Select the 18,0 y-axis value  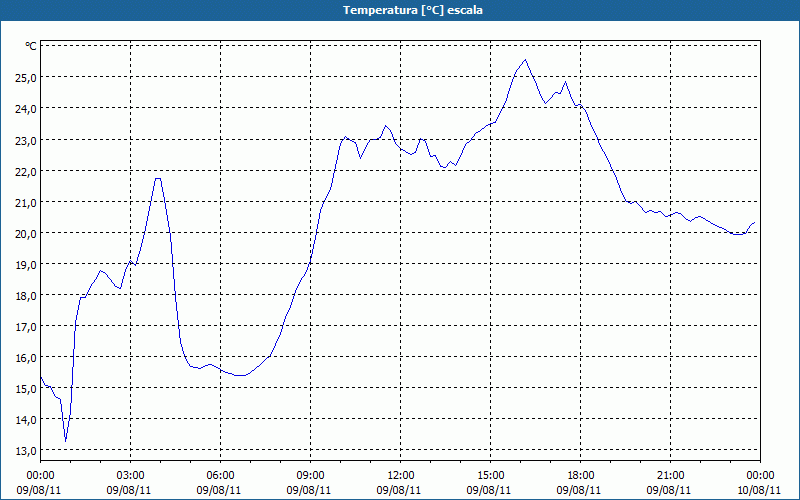coord(26,295)
